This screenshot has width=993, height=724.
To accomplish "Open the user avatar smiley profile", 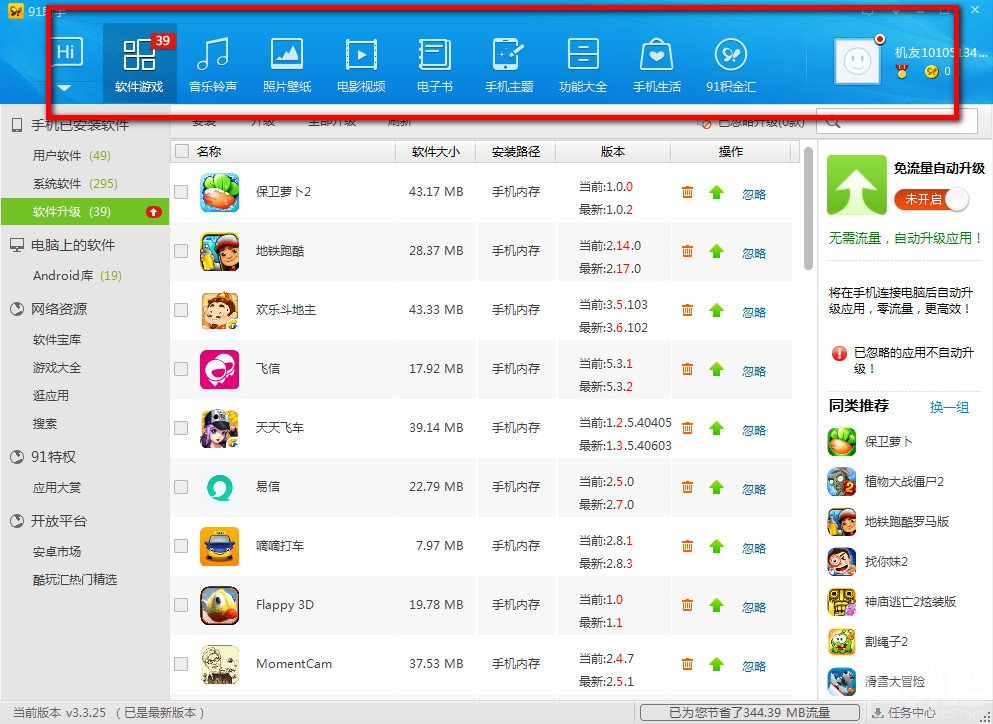I will click(857, 61).
